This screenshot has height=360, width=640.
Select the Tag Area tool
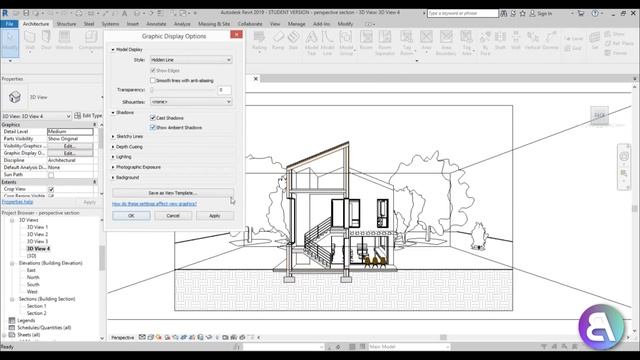[x=467, y=42]
